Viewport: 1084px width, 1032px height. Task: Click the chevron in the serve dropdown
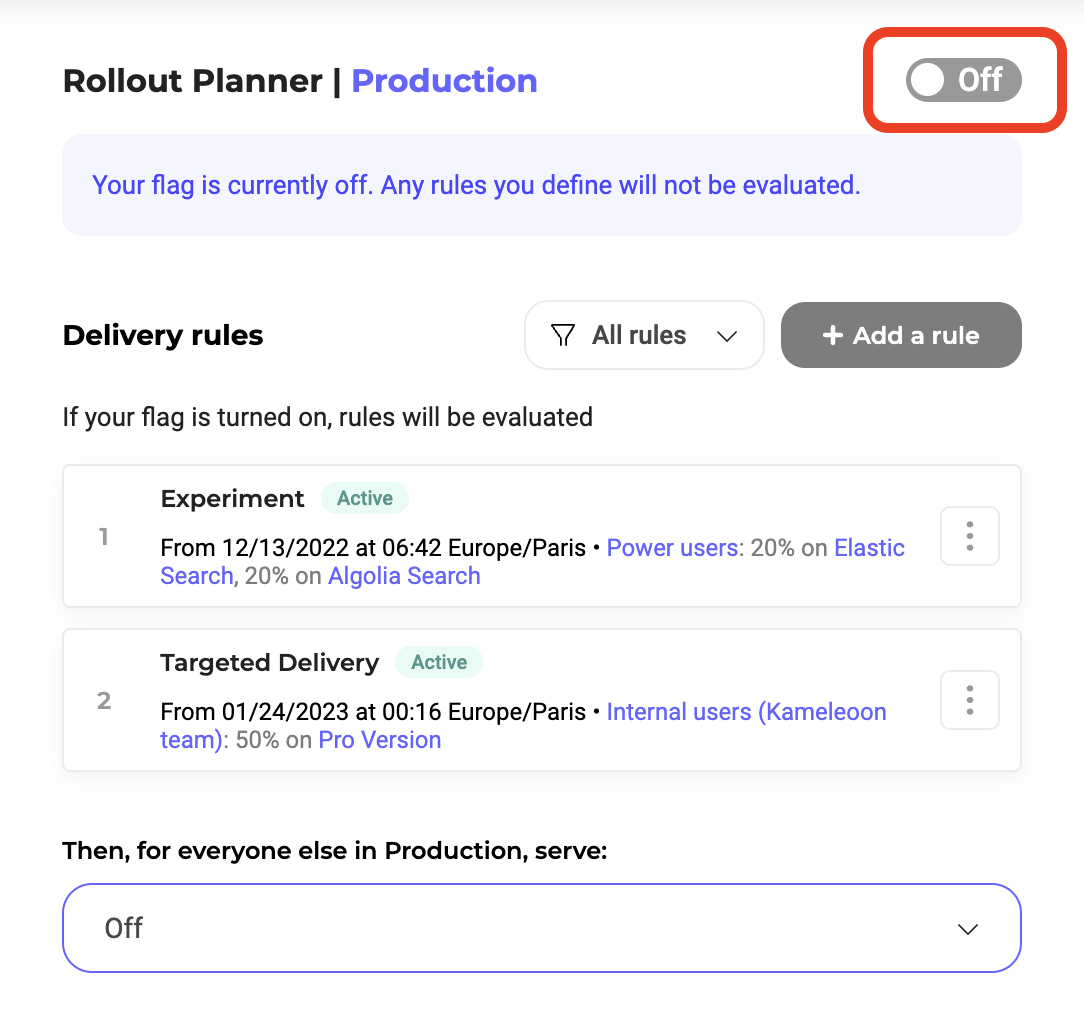pos(967,929)
